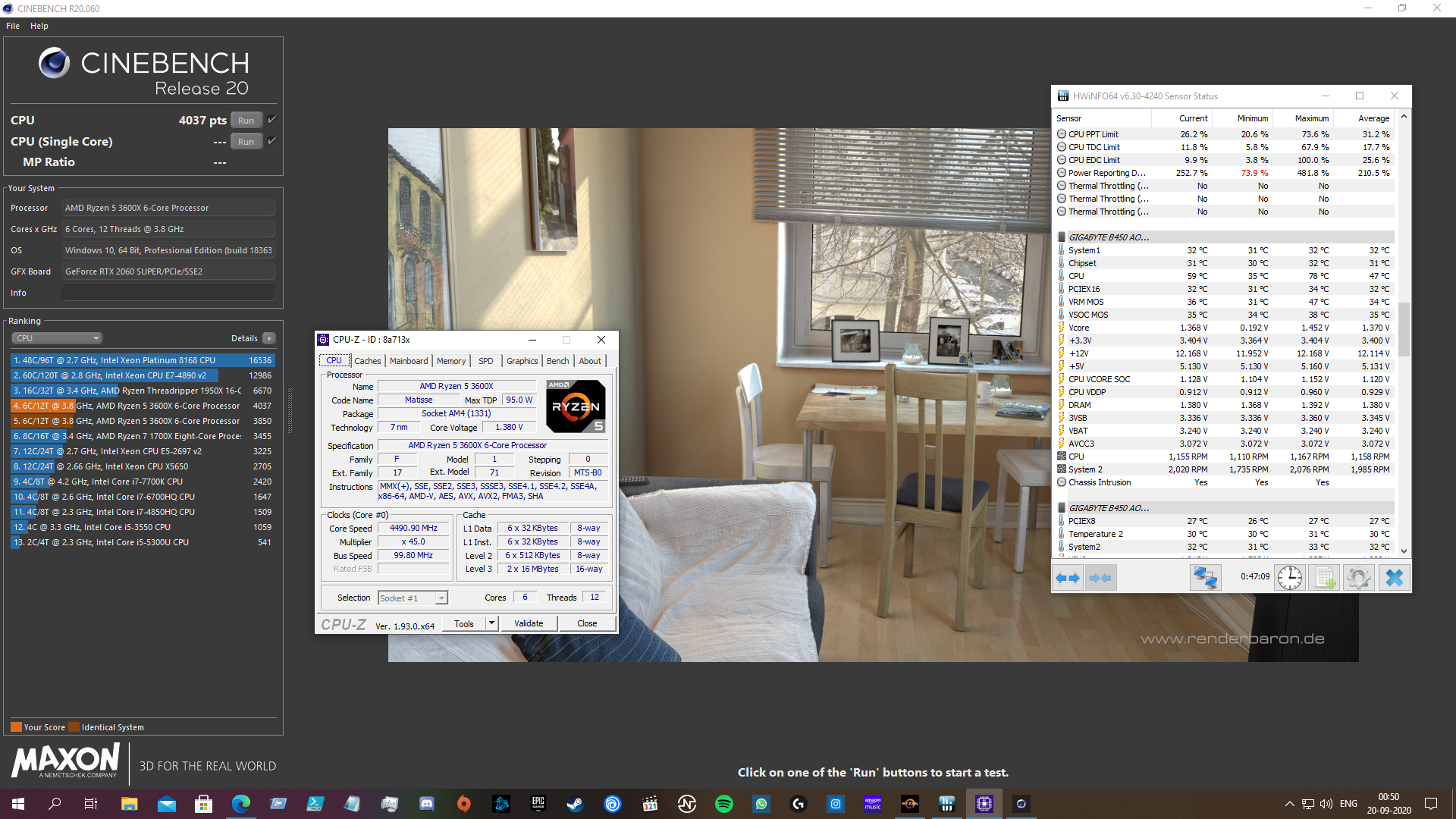The height and width of the screenshot is (819, 1456).
Task: Open HWiNFO sensor settings gear icon
Action: pyautogui.click(x=1359, y=578)
